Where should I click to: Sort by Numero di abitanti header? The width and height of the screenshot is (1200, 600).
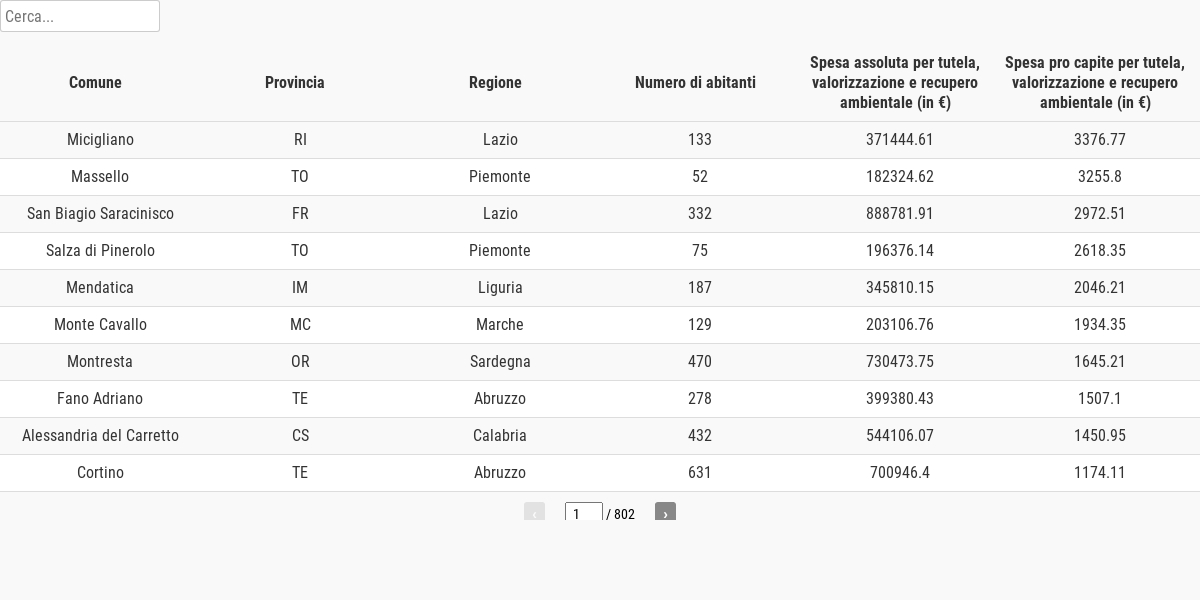(x=695, y=83)
